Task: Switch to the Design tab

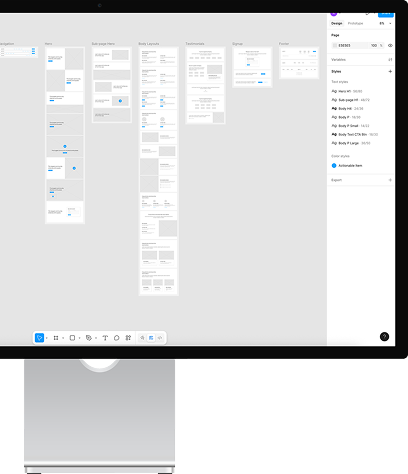Action: click(337, 23)
